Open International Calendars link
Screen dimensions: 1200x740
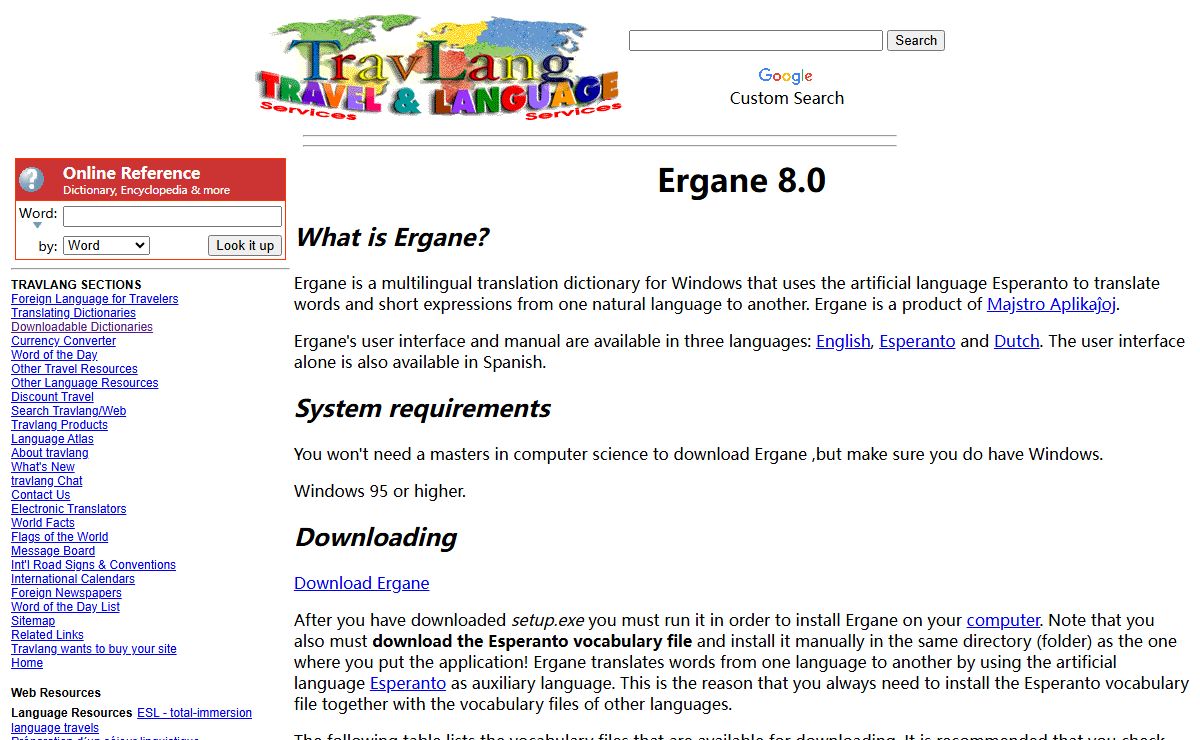(73, 579)
